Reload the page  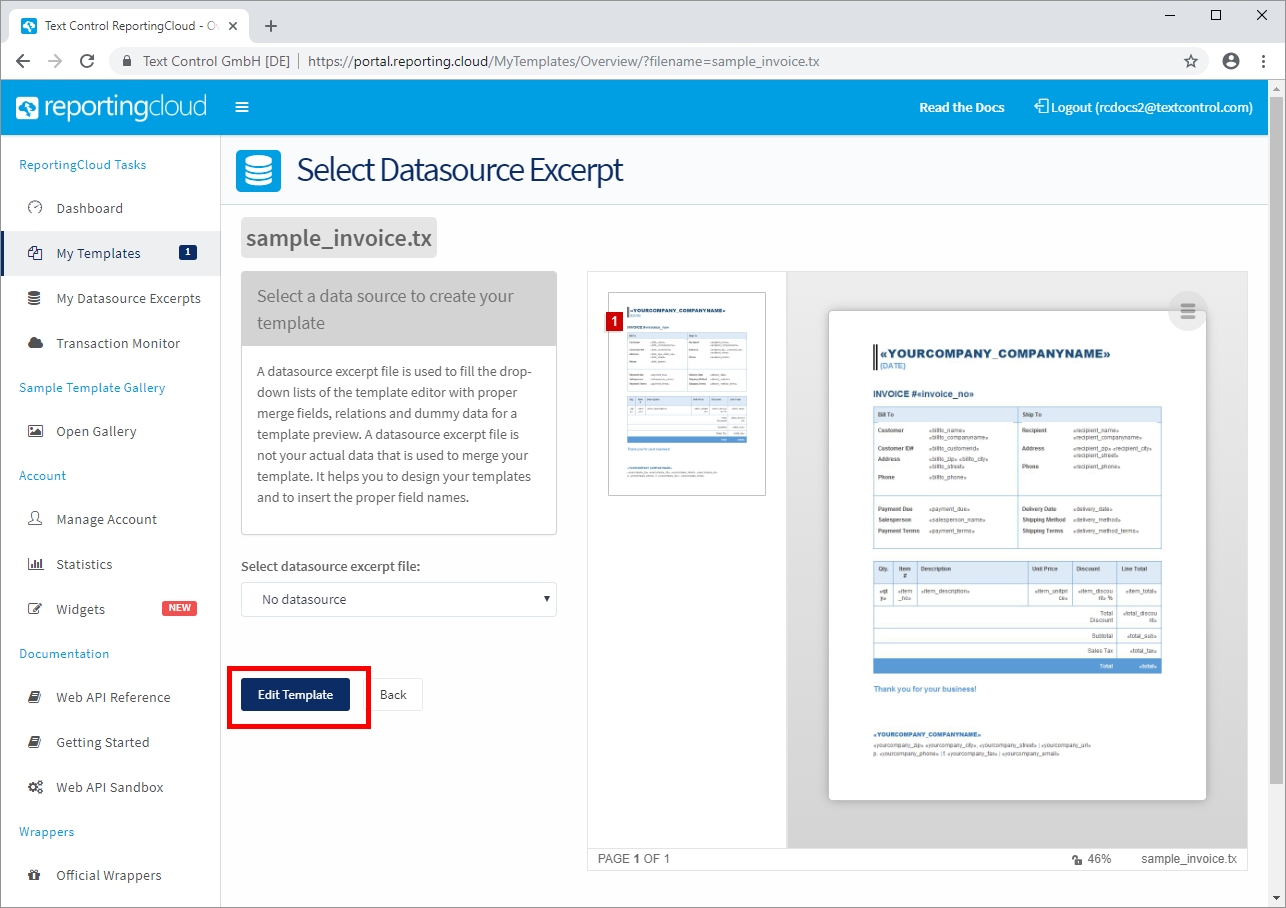[x=87, y=61]
